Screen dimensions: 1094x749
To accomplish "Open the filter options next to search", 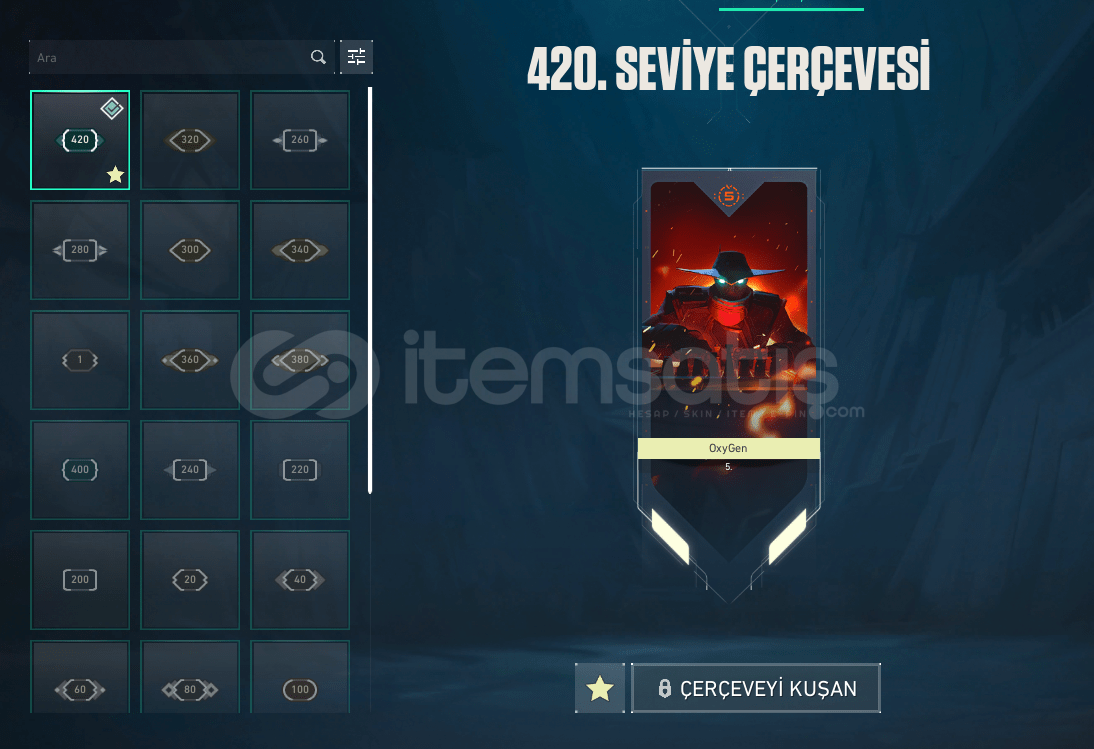I will coord(357,57).
